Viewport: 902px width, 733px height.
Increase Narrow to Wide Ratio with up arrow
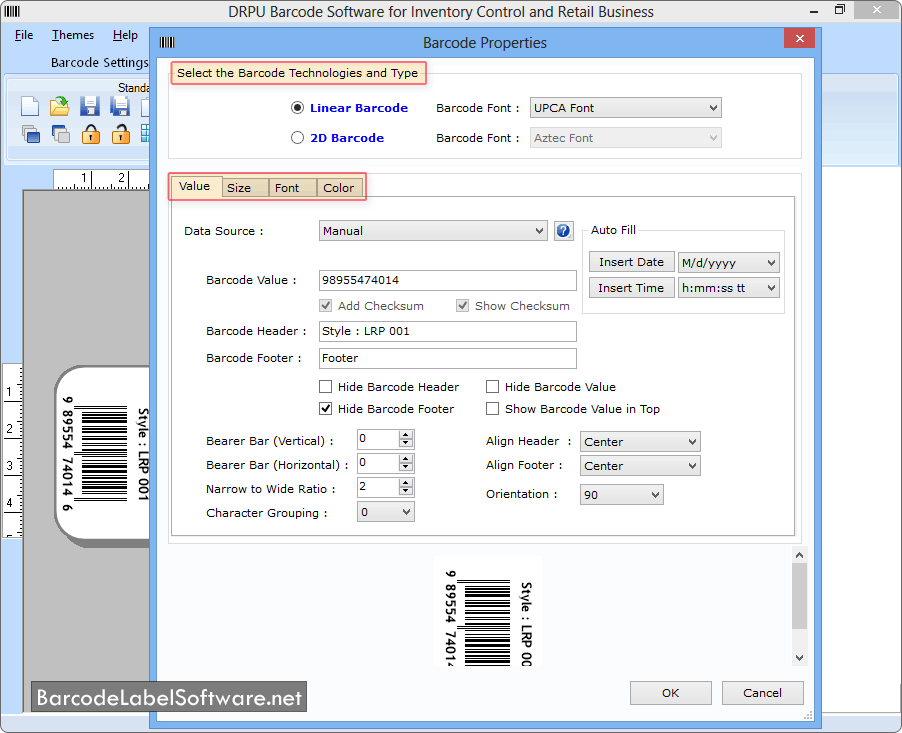[x=406, y=483]
